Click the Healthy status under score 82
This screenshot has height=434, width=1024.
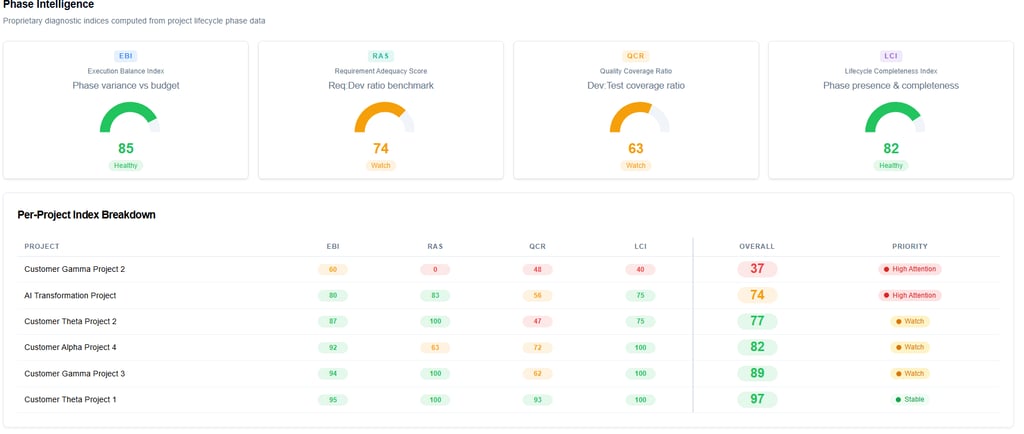[891, 166]
